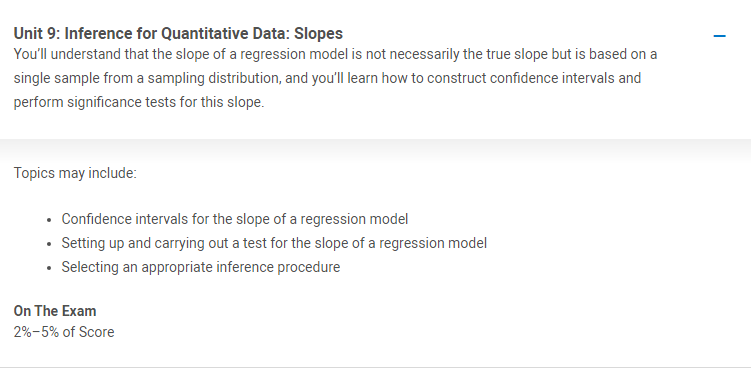Click 'construct confidence intervals' in the description

(x=534, y=78)
